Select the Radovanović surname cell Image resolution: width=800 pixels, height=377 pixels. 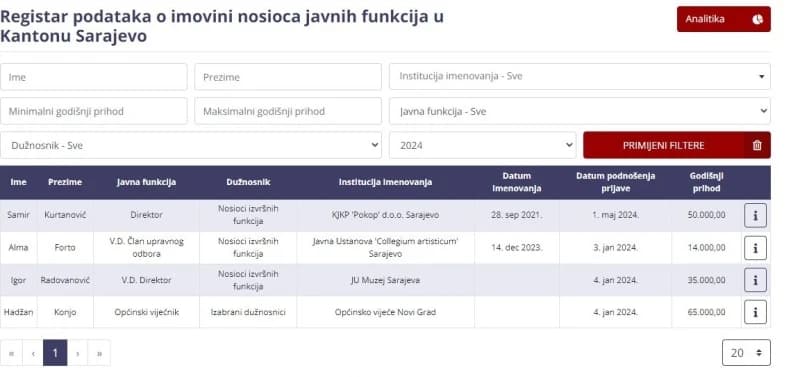[x=65, y=280]
